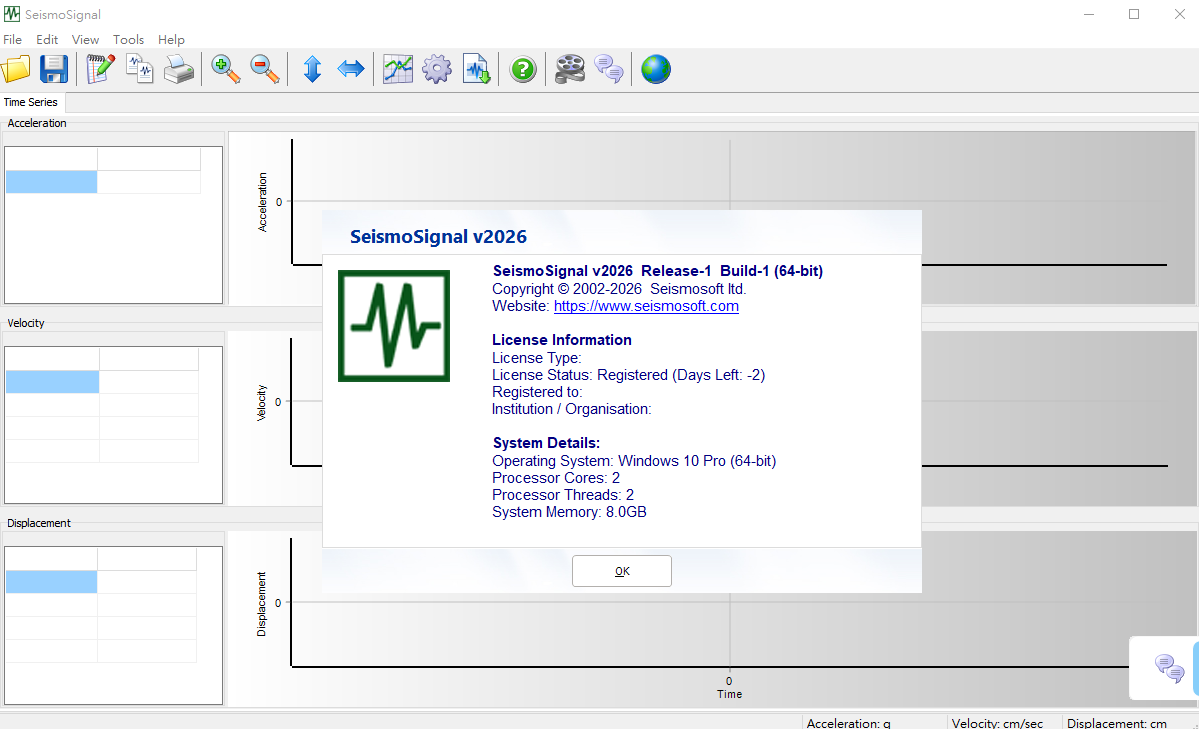This screenshot has width=1199, height=729.
Task: Click the Open file folder icon
Action: pyautogui.click(x=16, y=70)
